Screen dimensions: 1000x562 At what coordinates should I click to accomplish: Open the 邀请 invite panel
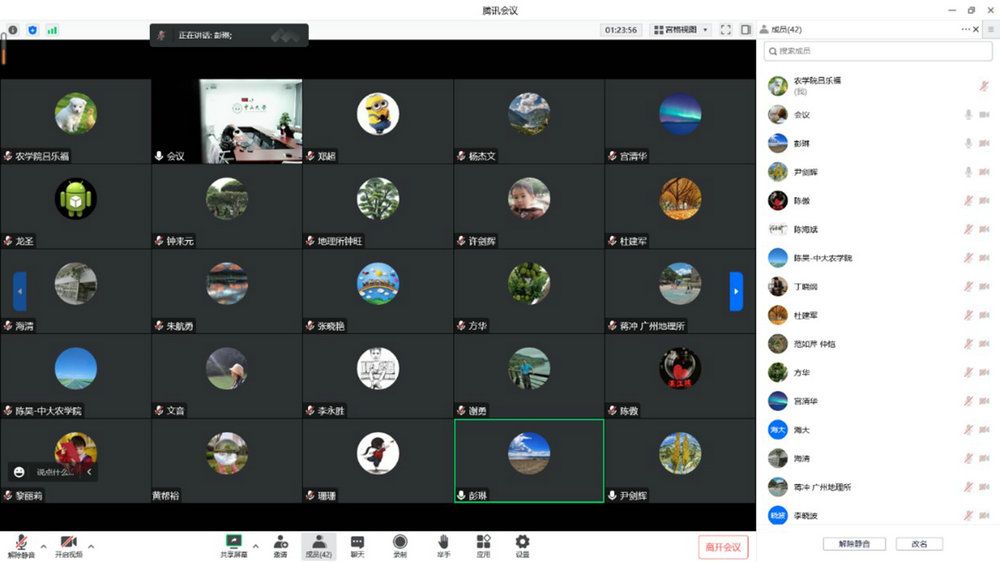pyautogui.click(x=280, y=541)
